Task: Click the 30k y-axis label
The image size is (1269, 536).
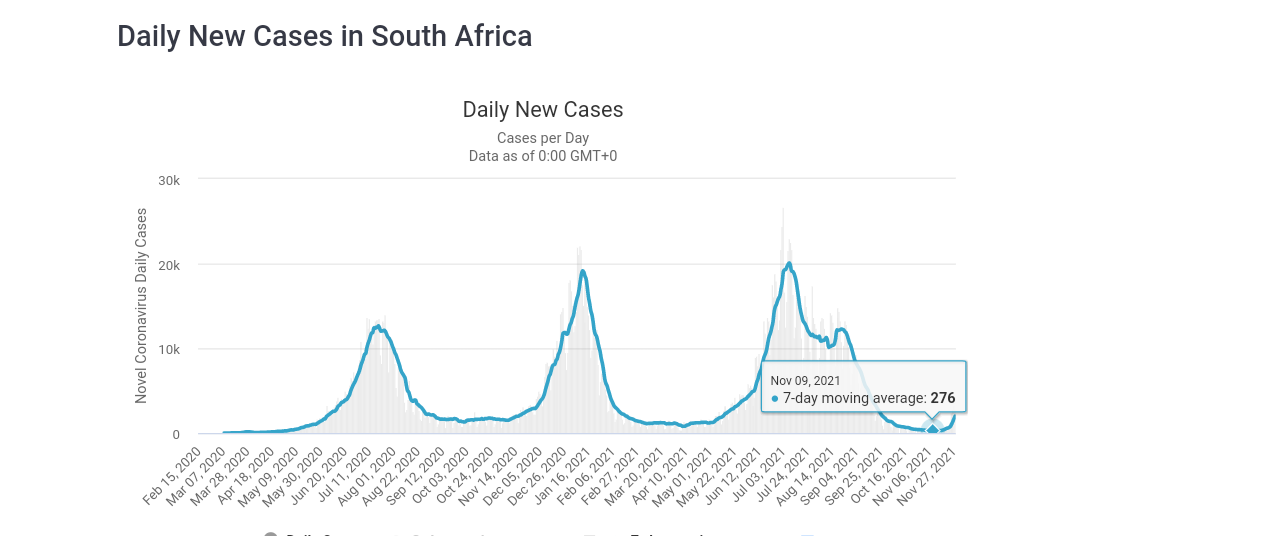Action: (x=169, y=180)
